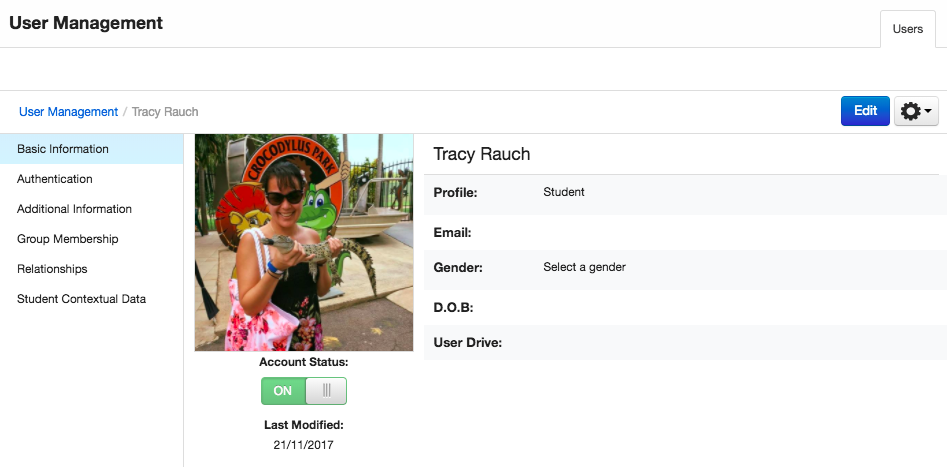
Task: Open the gear settings dropdown
Action: click(x=916, y=111)
